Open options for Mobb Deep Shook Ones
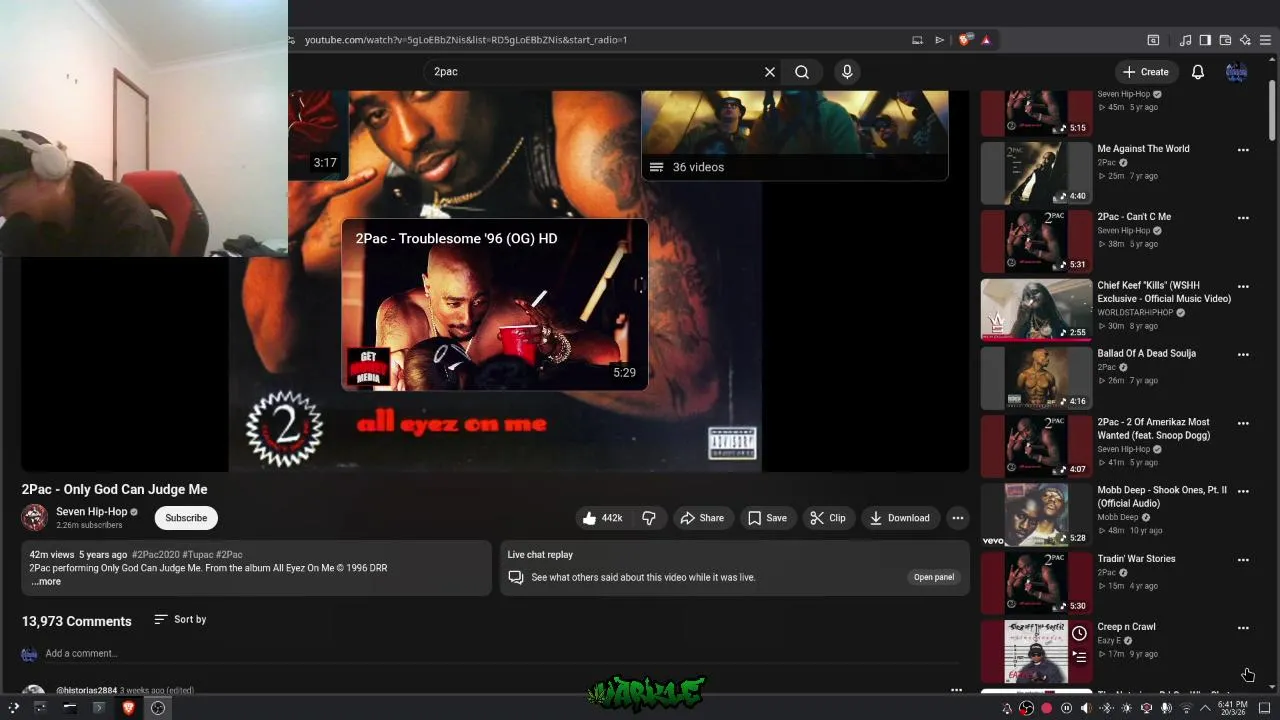This screenshot has height=720, width=1280. coord(1243,491)
